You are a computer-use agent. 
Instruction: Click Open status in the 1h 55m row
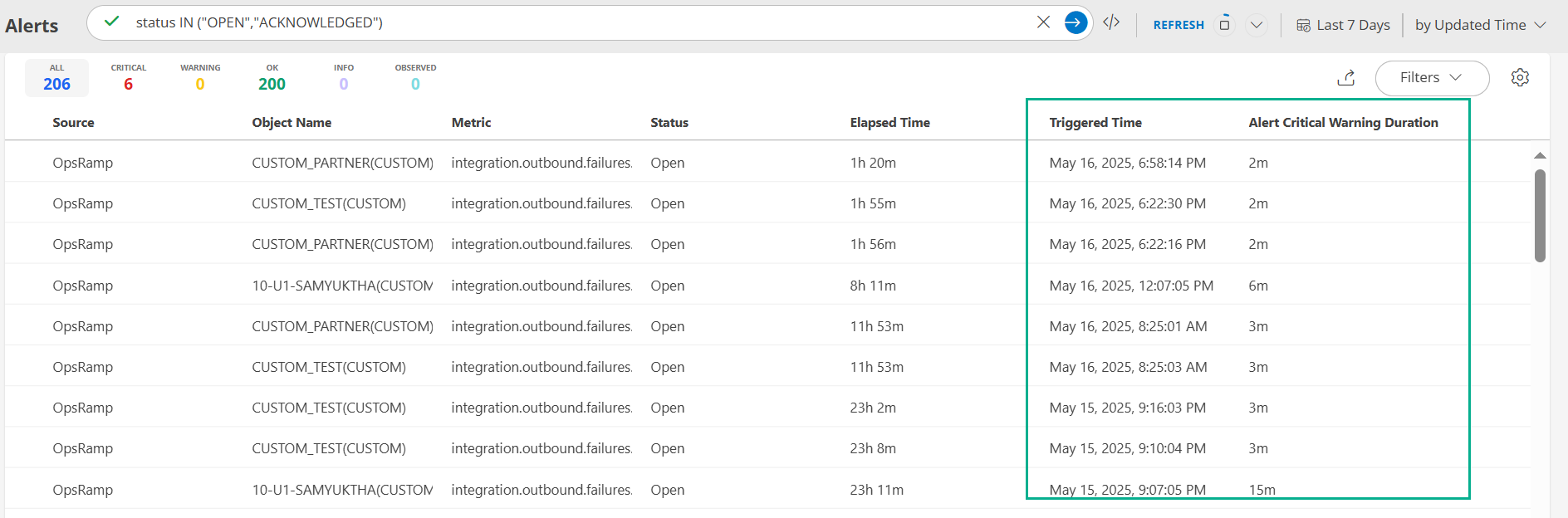coord(668,203)
